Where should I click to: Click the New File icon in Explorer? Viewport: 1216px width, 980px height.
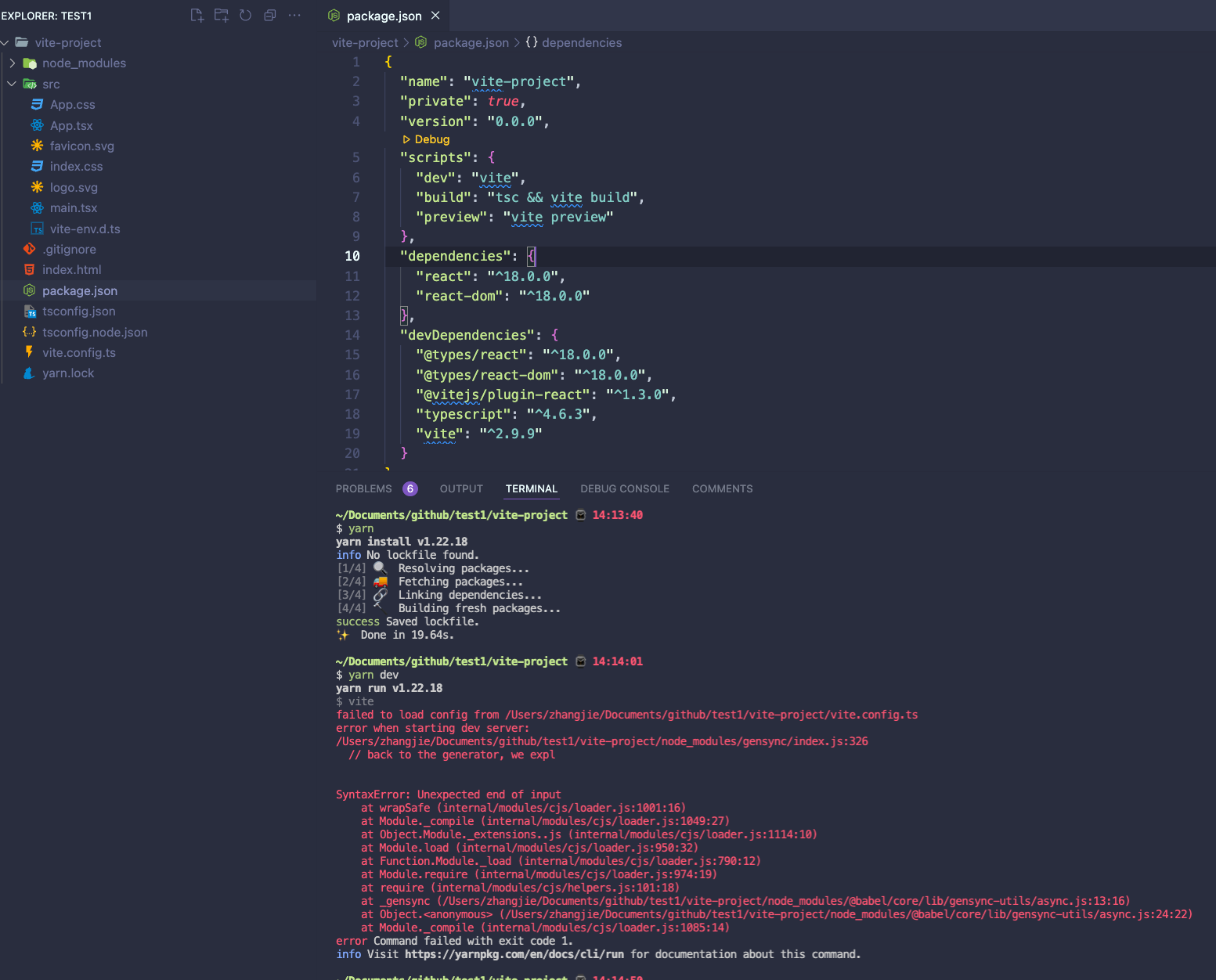(197, 15)
